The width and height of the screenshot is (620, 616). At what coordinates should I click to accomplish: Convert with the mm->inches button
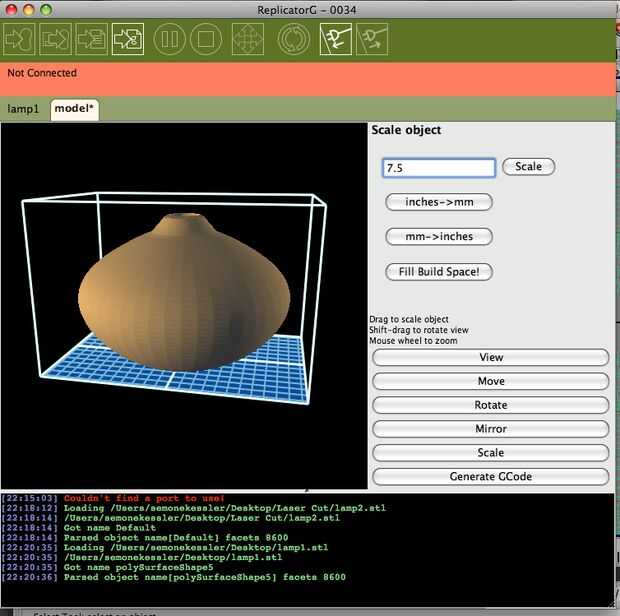click(x=439, y=236)
